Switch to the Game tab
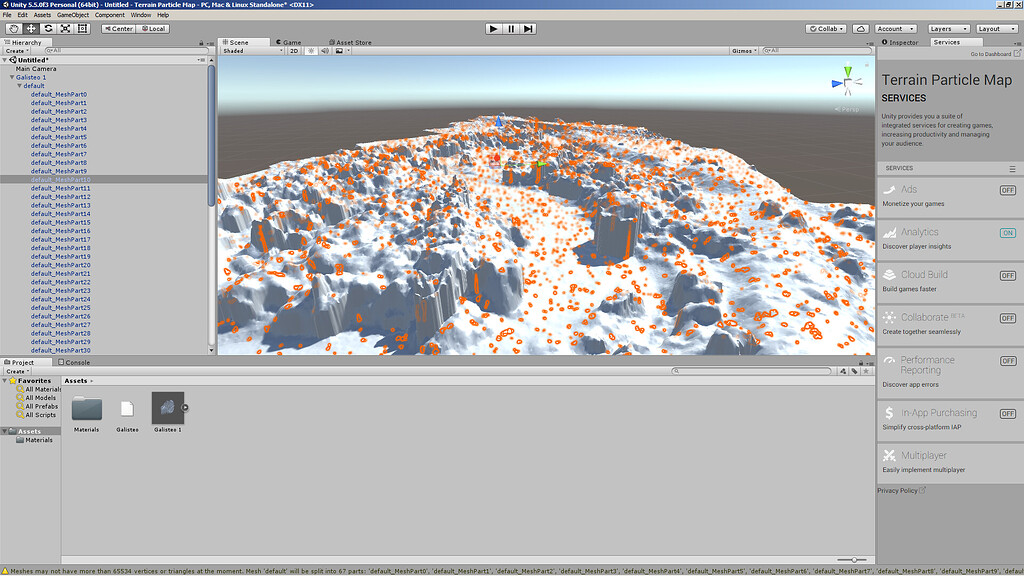 click(290, 42)
